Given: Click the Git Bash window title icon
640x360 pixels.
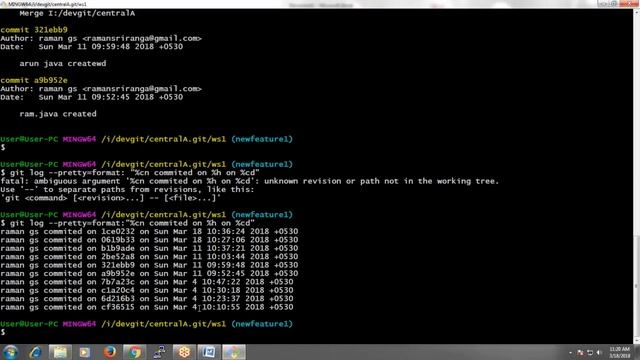Looking at the screenshot, I should click(4, 4).
